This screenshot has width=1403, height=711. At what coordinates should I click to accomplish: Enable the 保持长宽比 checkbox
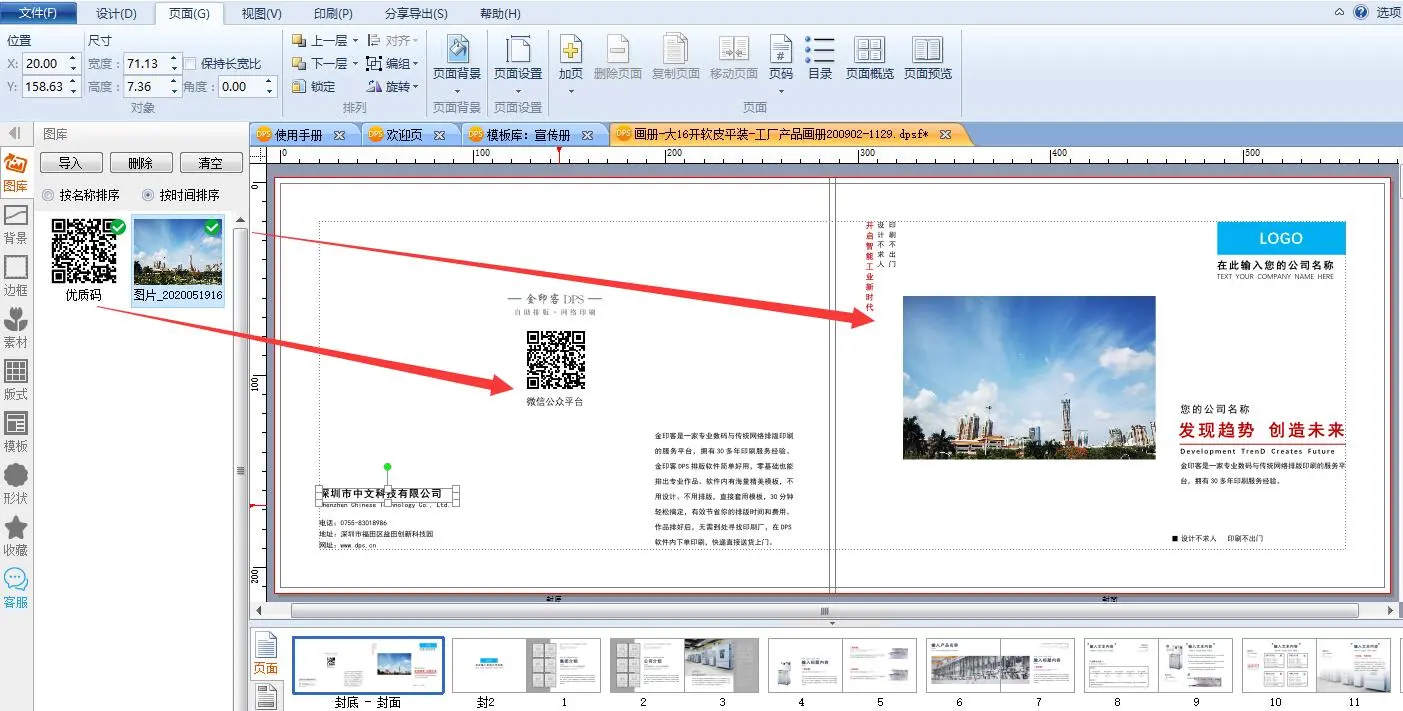tap(190, 64)
